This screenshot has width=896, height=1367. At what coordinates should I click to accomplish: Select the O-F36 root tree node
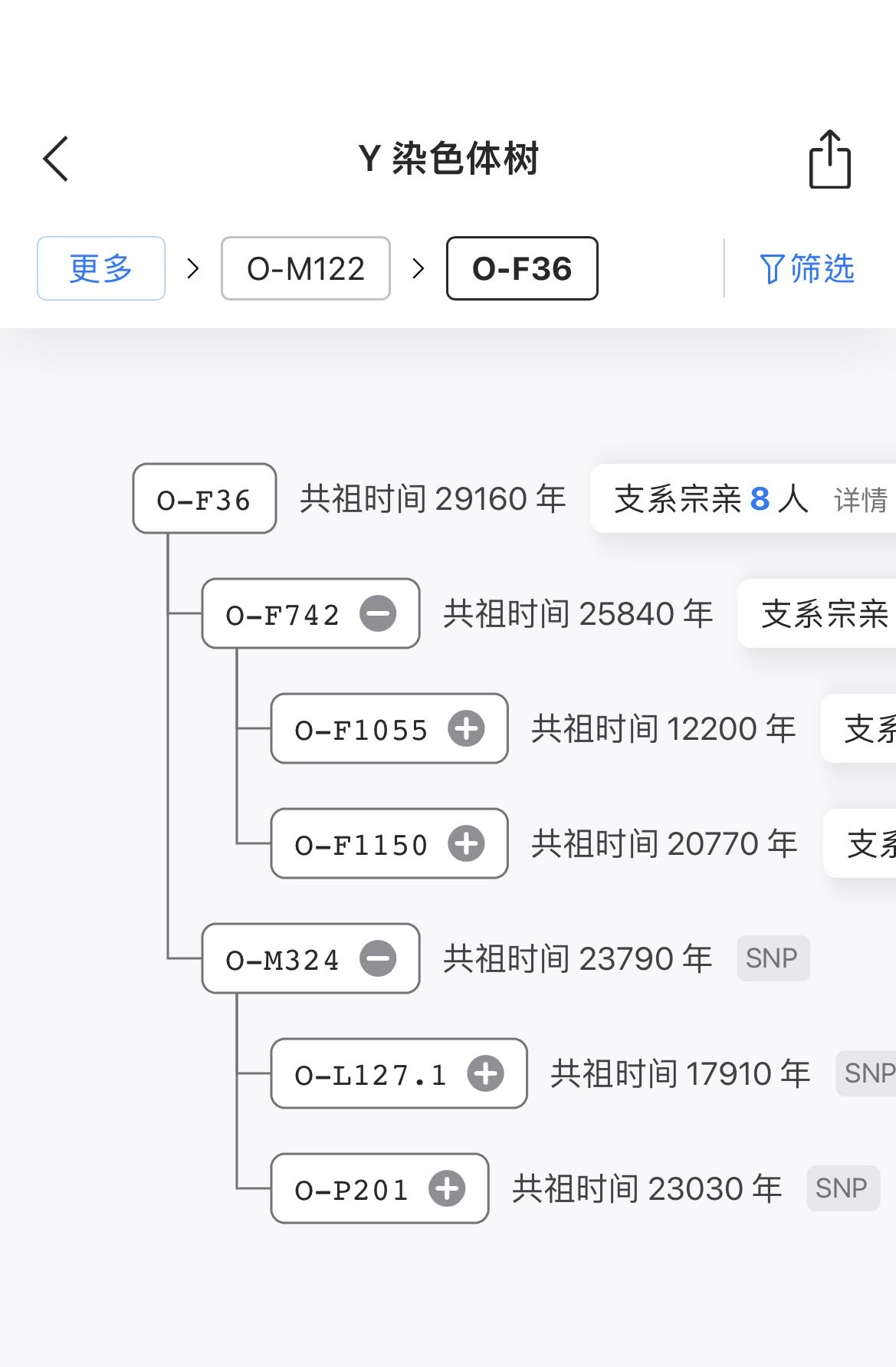pos(204,500)
